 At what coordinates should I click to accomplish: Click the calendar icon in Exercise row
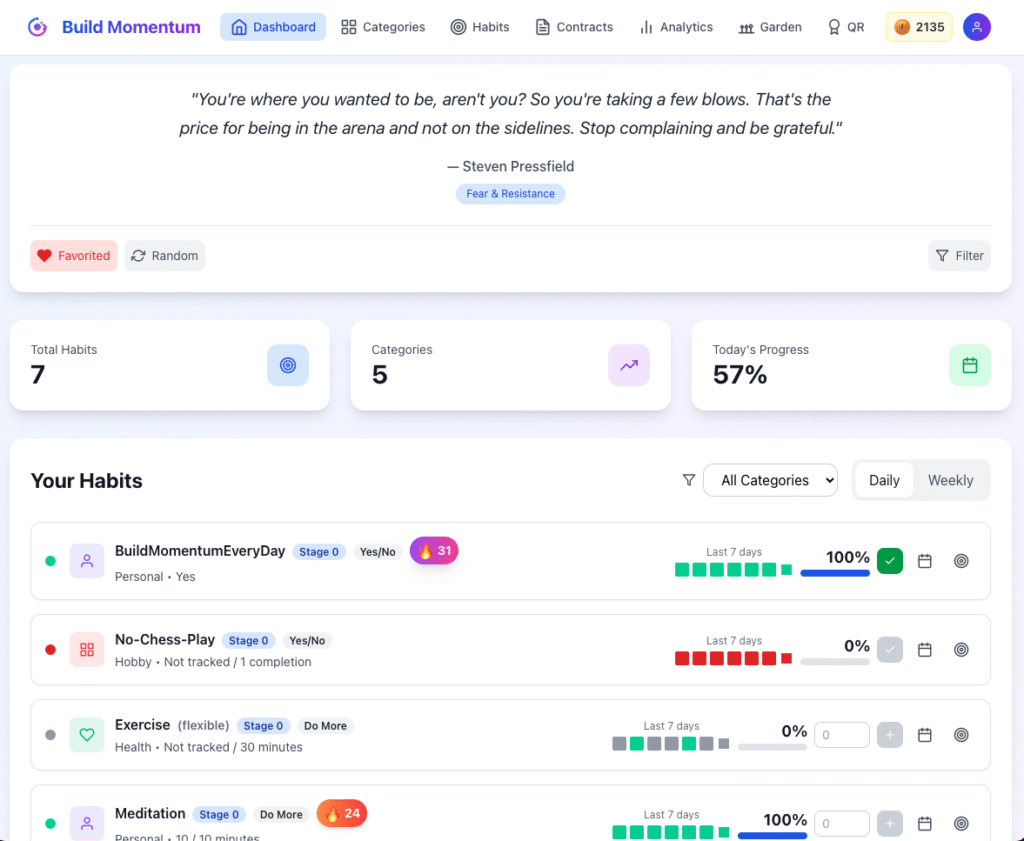click(925, 735)
